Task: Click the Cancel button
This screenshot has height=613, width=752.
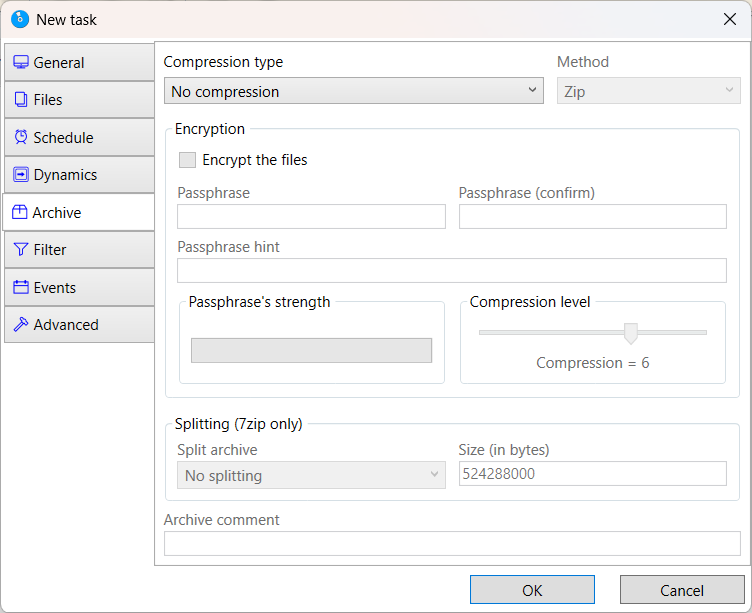Action: point(682,590)
